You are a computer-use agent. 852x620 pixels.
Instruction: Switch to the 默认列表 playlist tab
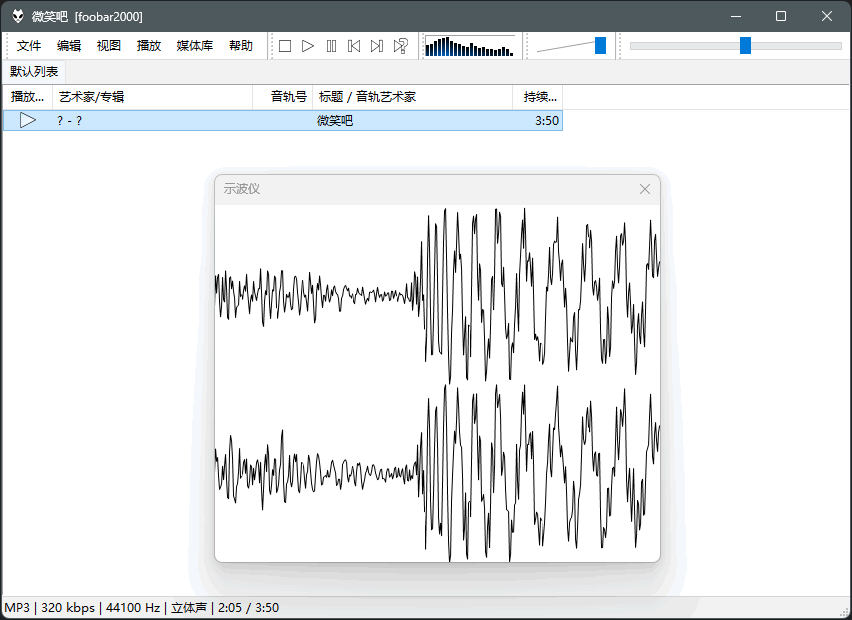34,71
